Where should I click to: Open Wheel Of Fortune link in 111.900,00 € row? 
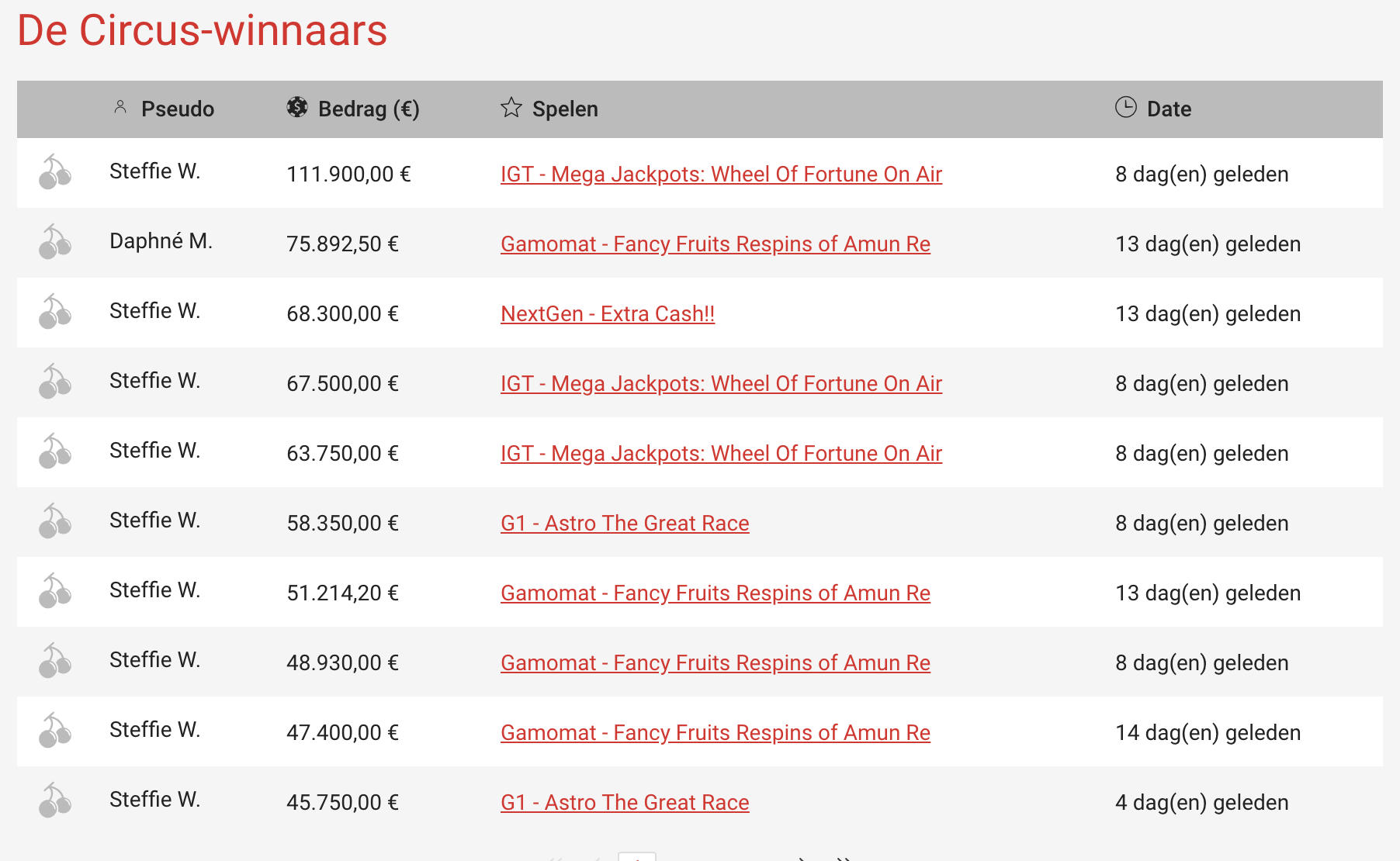(x=721, y=175)
